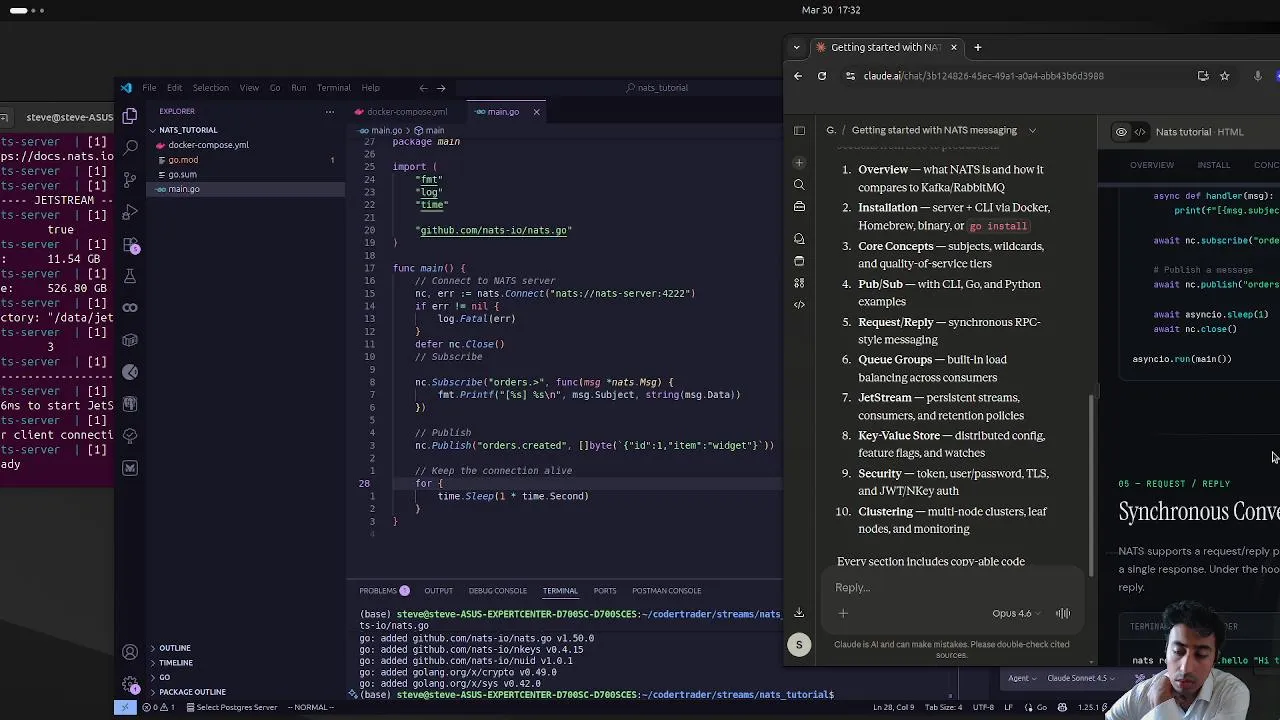Add attachment with plus in reply box
The height and width of the screenshot is (720, 1280).
coord(843,614)
